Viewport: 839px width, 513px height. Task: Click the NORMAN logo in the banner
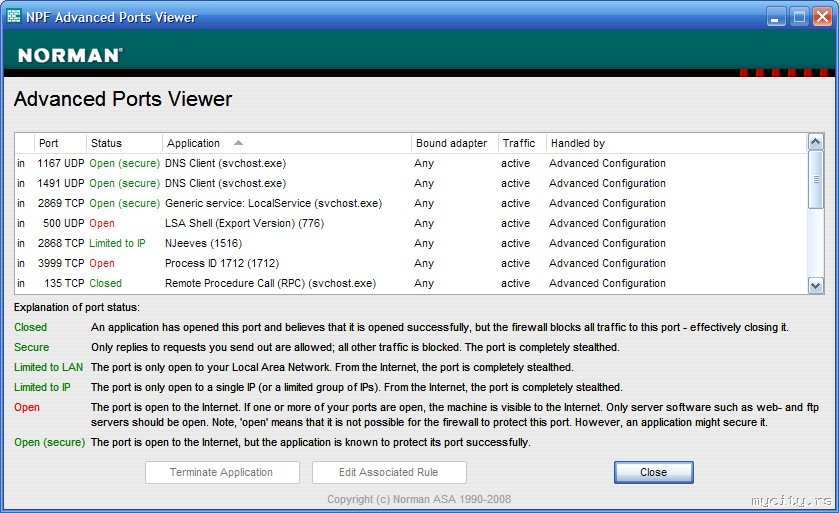tap(70, 56)
